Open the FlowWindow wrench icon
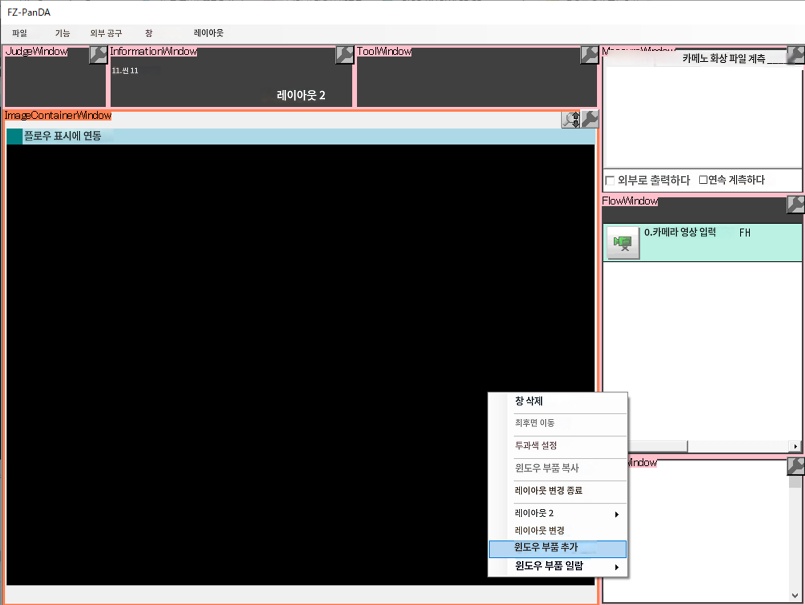The image size is (805, 605). 796,204
